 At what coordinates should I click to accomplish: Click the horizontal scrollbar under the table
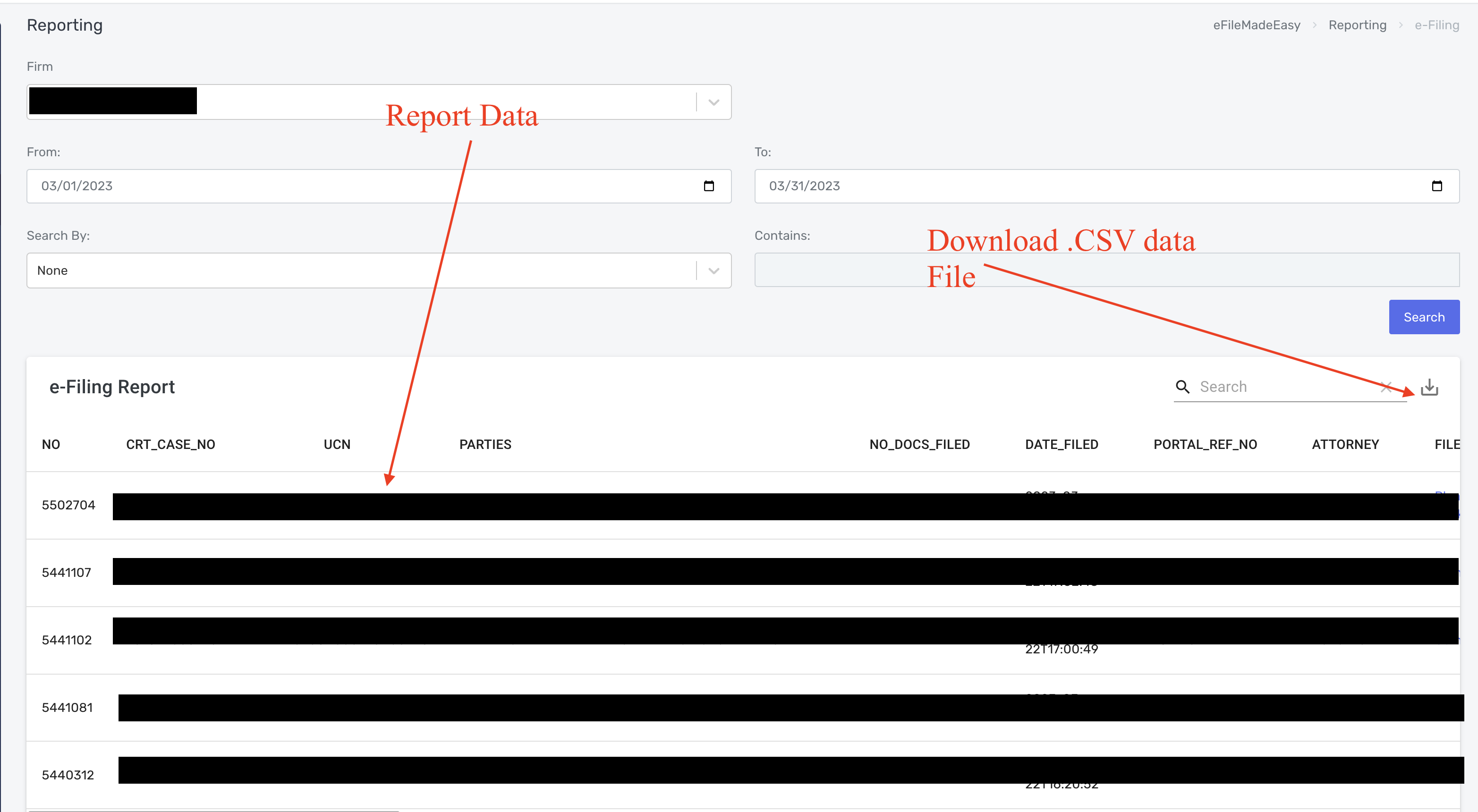[x=212, y=810]
